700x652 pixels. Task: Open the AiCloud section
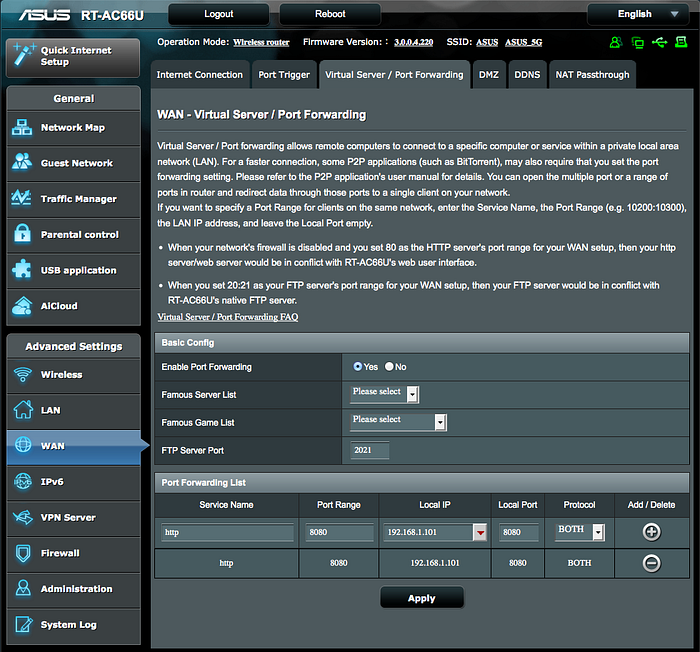tap(74, 306)
